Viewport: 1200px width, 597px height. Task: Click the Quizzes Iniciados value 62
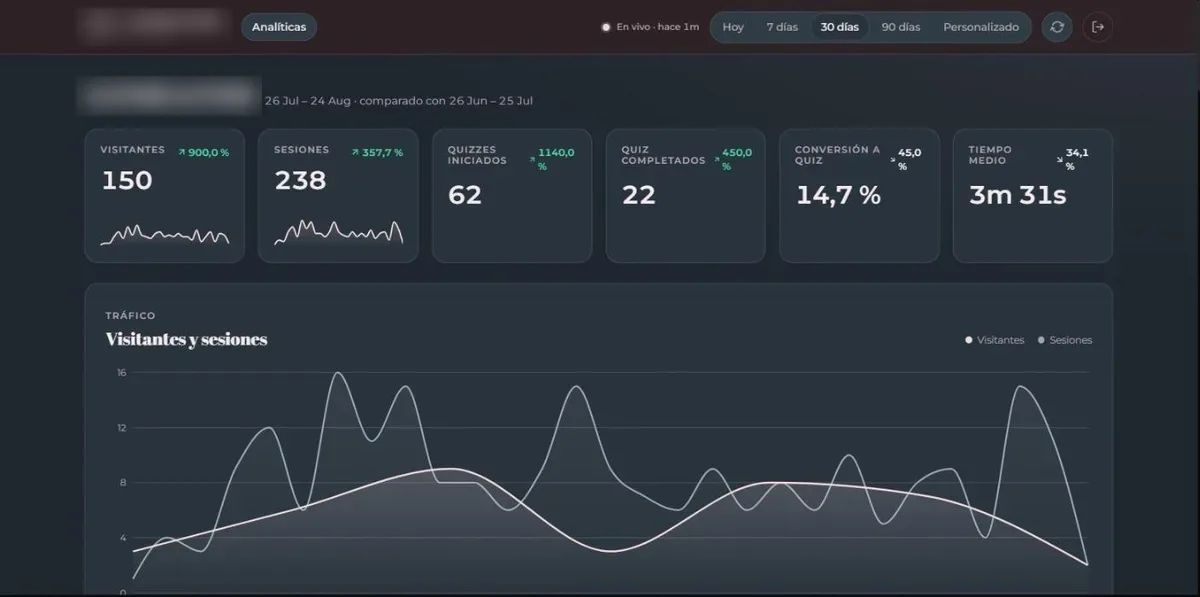coord(465,195)
